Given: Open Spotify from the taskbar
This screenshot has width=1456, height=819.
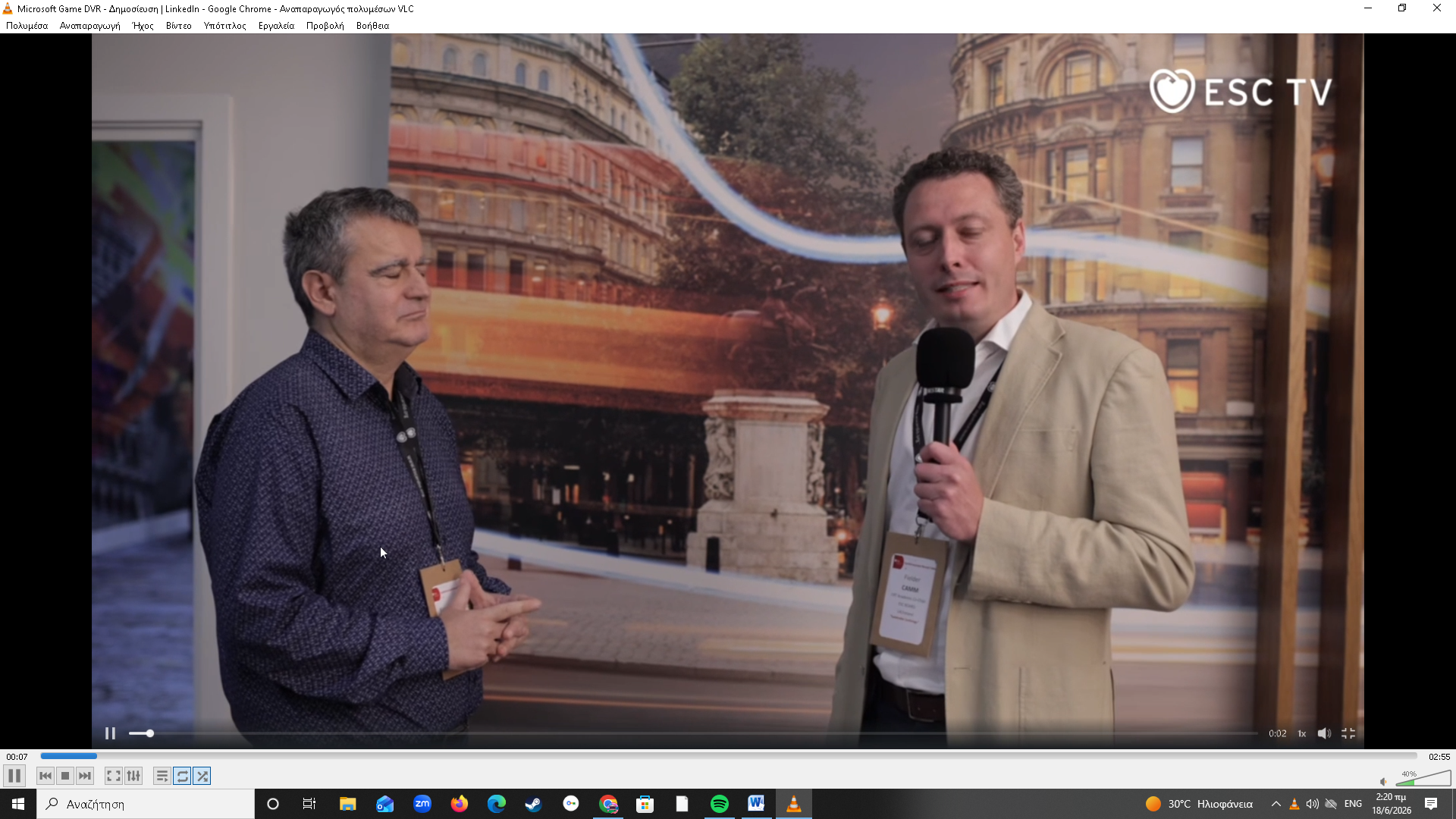Looking at the screenshot, I should point(720,804).
